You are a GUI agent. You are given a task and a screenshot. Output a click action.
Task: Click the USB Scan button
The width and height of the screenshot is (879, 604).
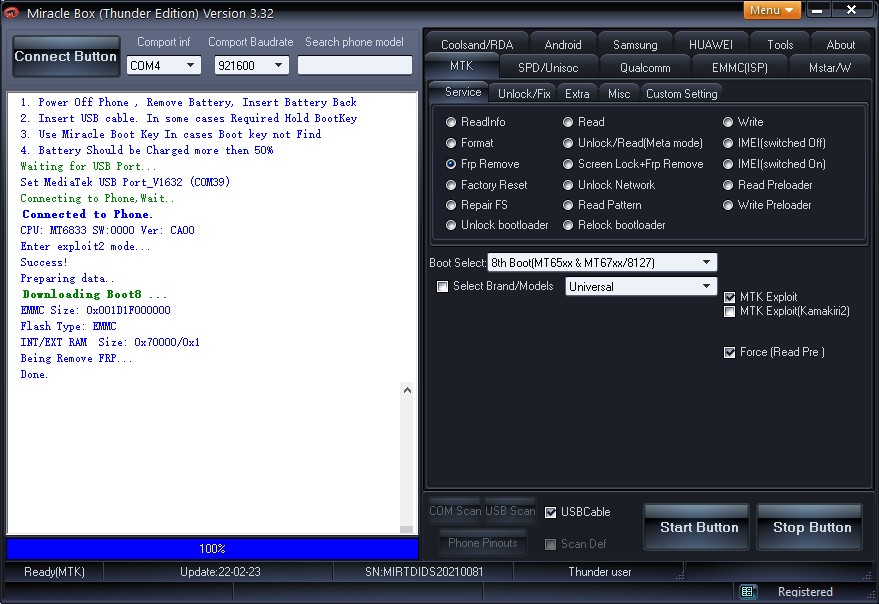point(510,511)
